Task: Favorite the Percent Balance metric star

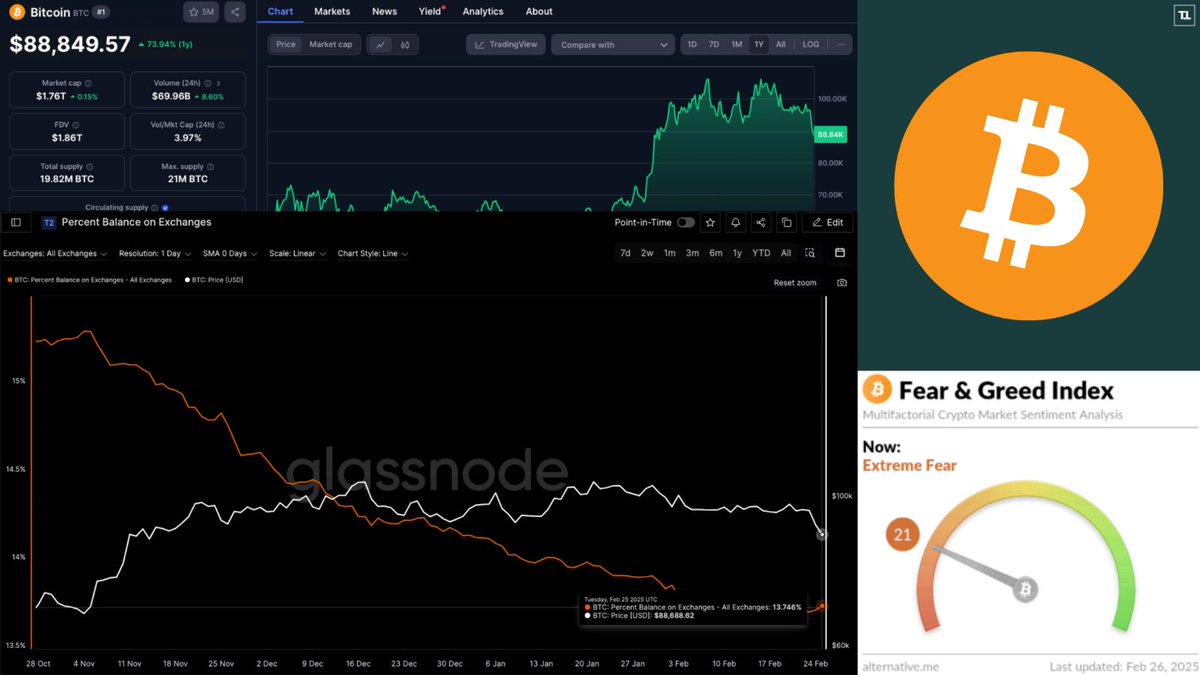Action: point(710,222)
